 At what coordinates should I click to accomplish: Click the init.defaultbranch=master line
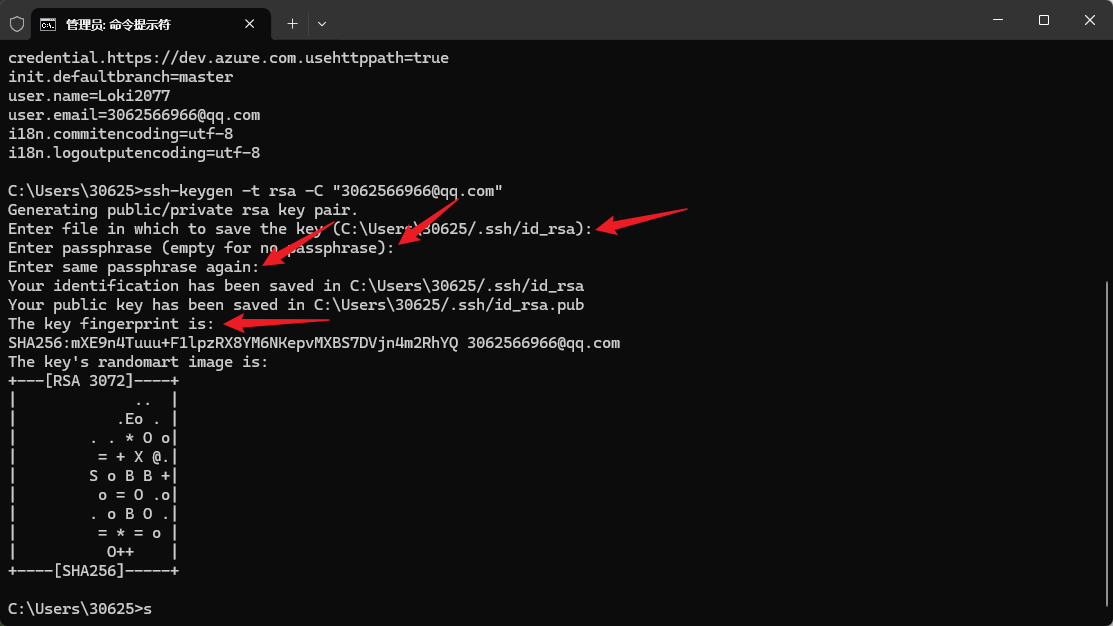pos(120,77)
